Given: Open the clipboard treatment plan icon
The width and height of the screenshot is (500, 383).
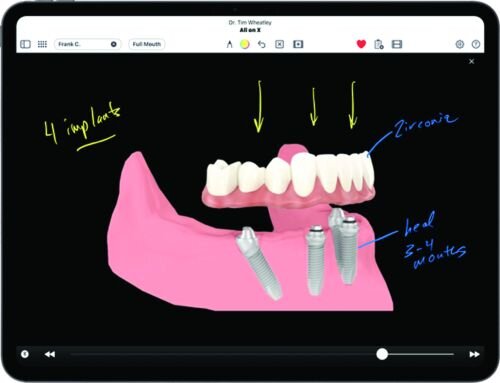Looking at the screenshot, I should click(x=379, y=44).
